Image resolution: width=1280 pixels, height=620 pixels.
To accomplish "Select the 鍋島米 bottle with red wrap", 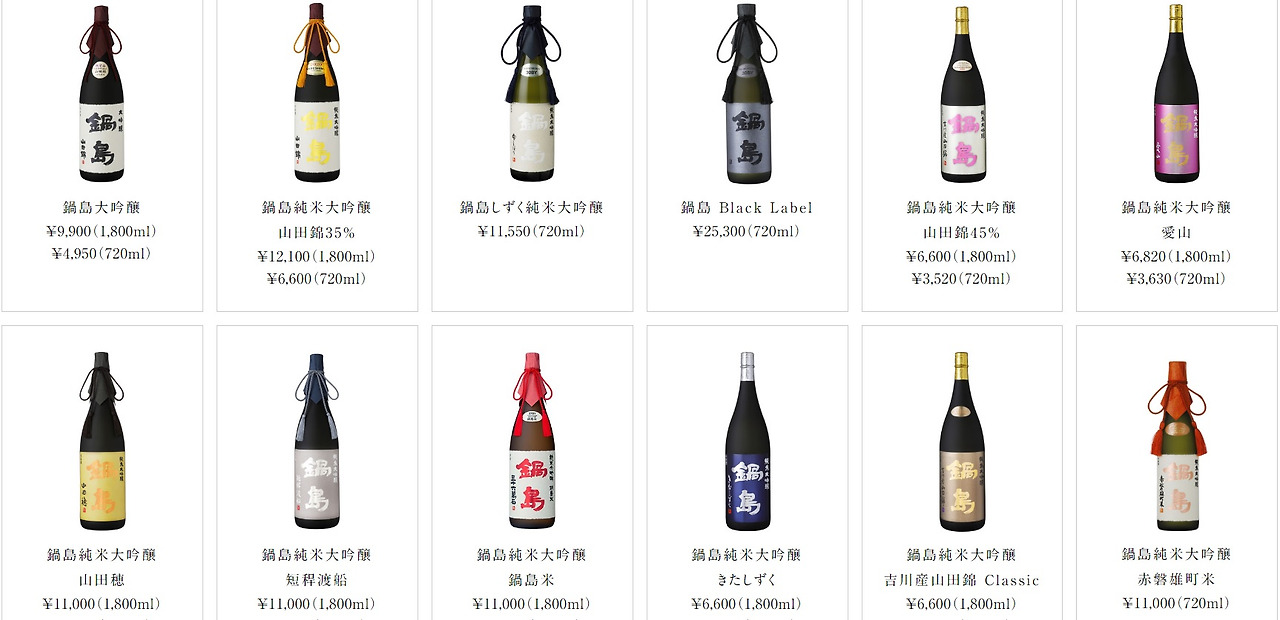I will (x=532, y=440).
